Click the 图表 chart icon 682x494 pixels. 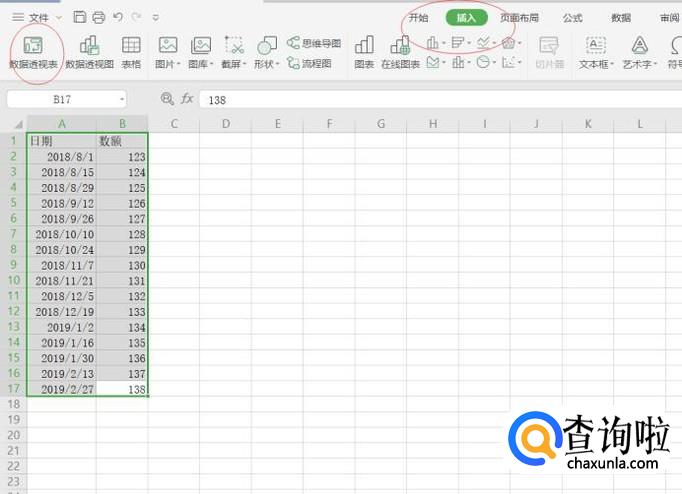(364, 48)
